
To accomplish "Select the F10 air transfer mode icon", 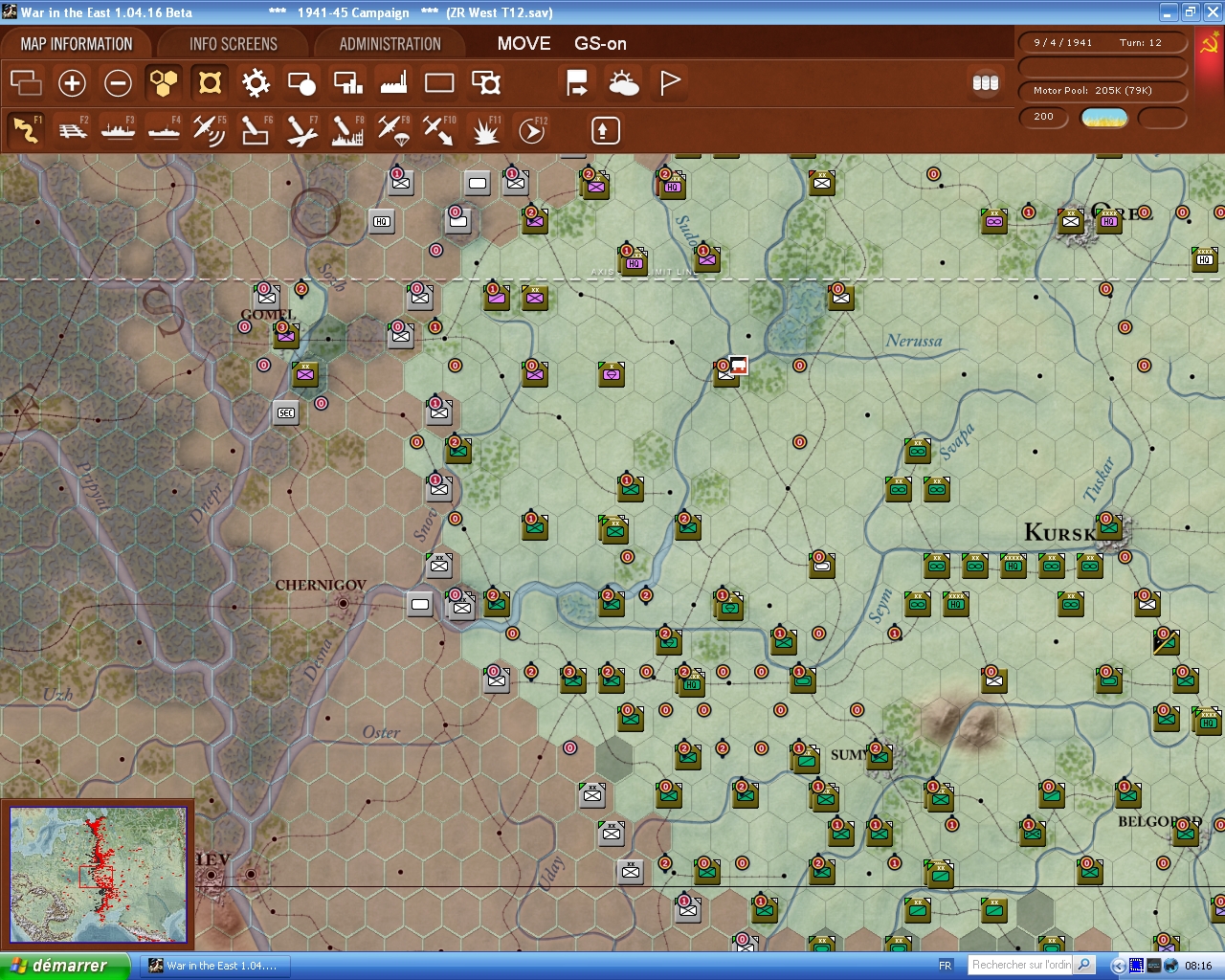I will 439,130.
